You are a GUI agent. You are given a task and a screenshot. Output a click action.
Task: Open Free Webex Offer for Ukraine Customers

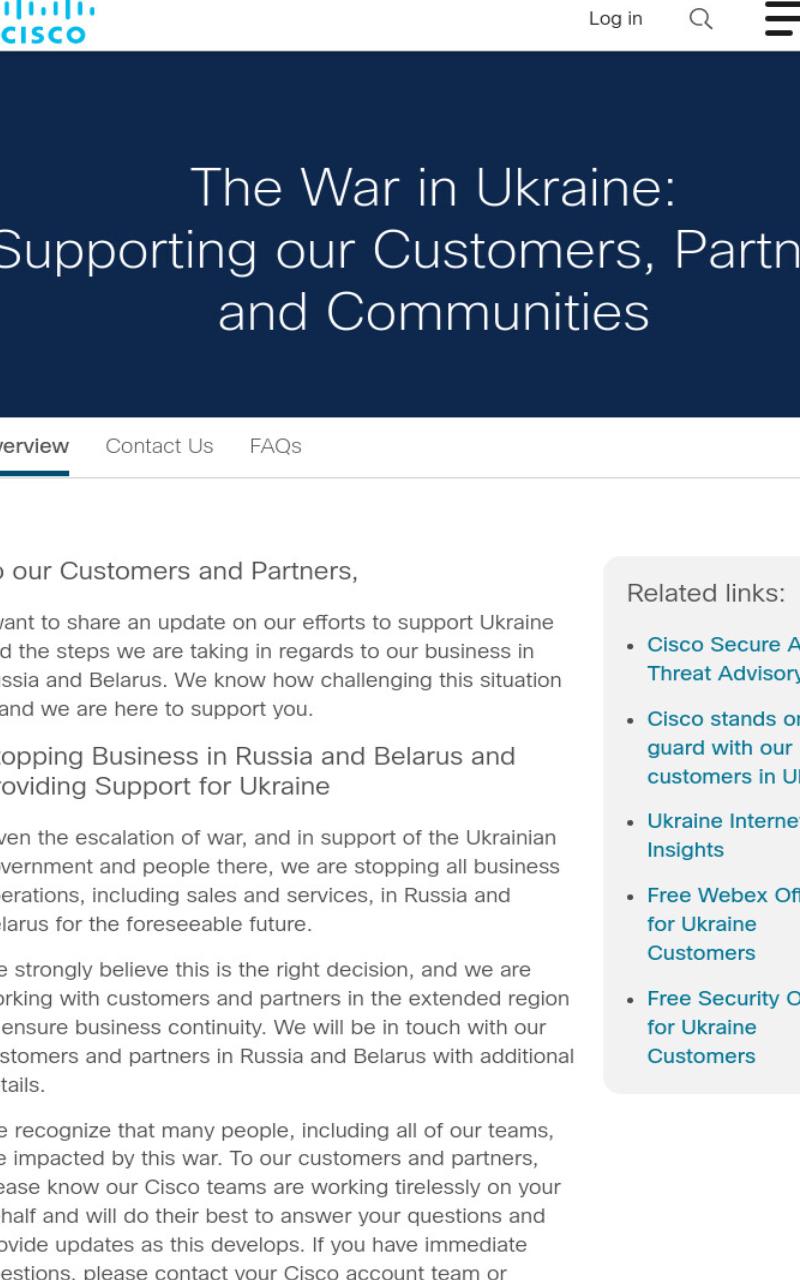[x=723, y=924]
